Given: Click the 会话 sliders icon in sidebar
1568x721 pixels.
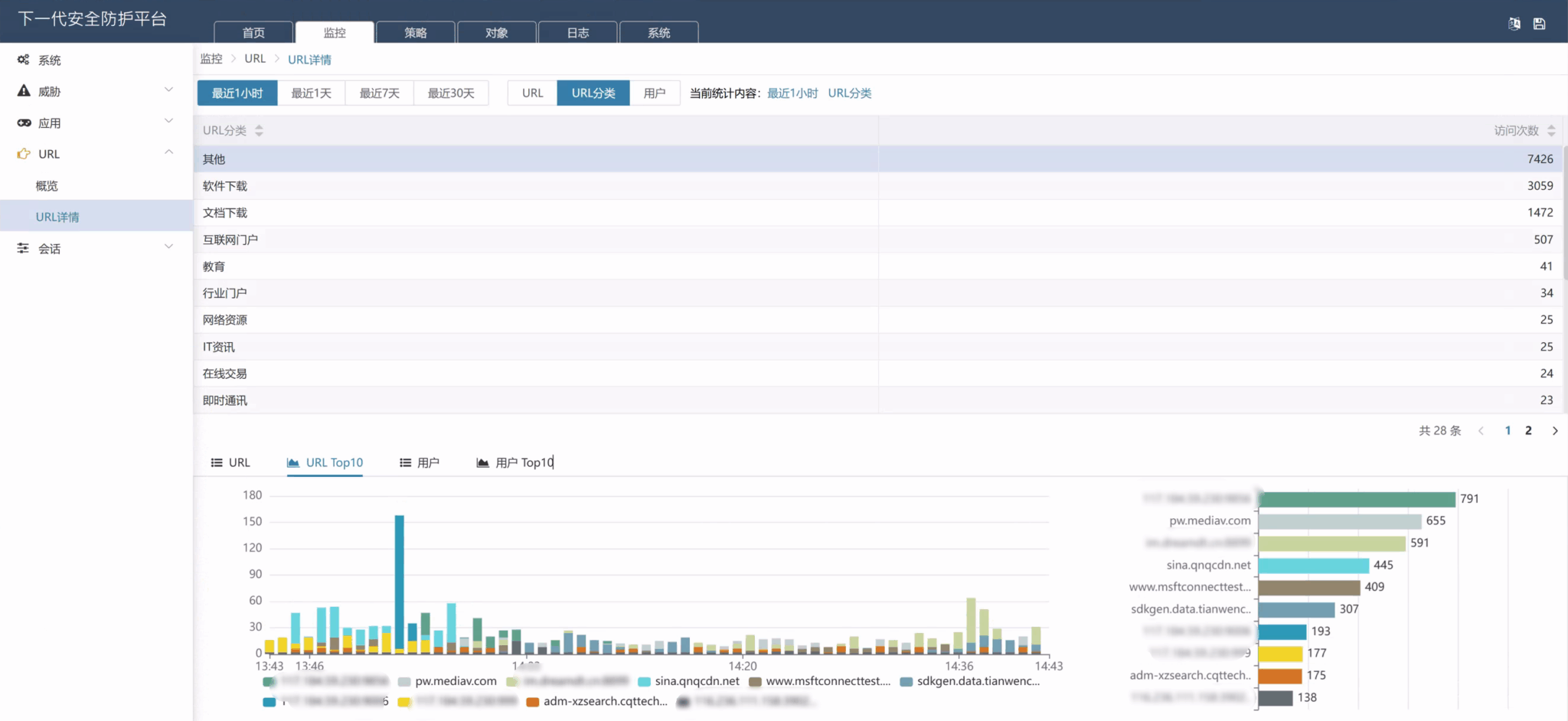Looking at the screenshot, I should click(x=24, y=248).
